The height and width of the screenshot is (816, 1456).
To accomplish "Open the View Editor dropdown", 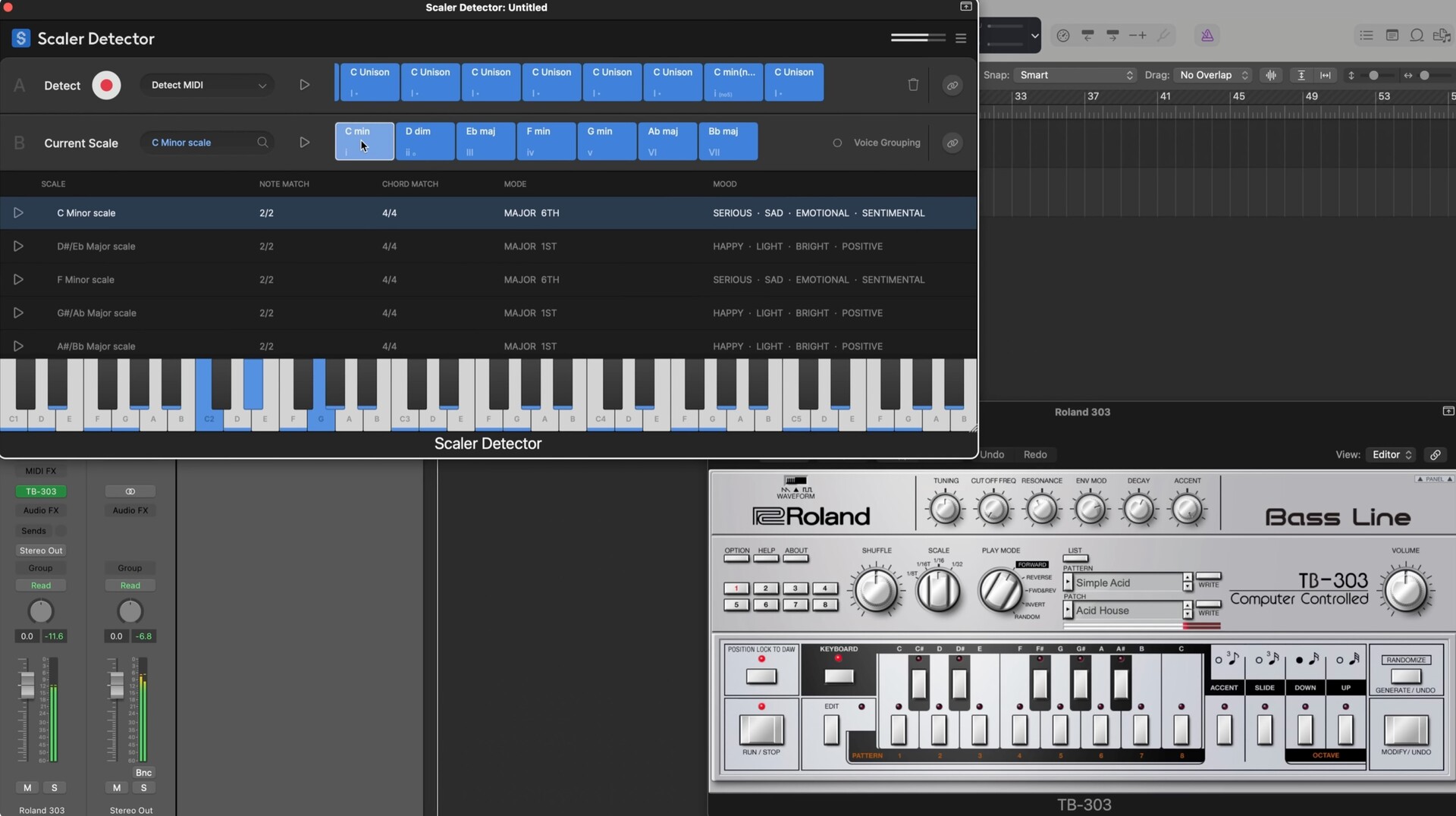I will 1391,455.
